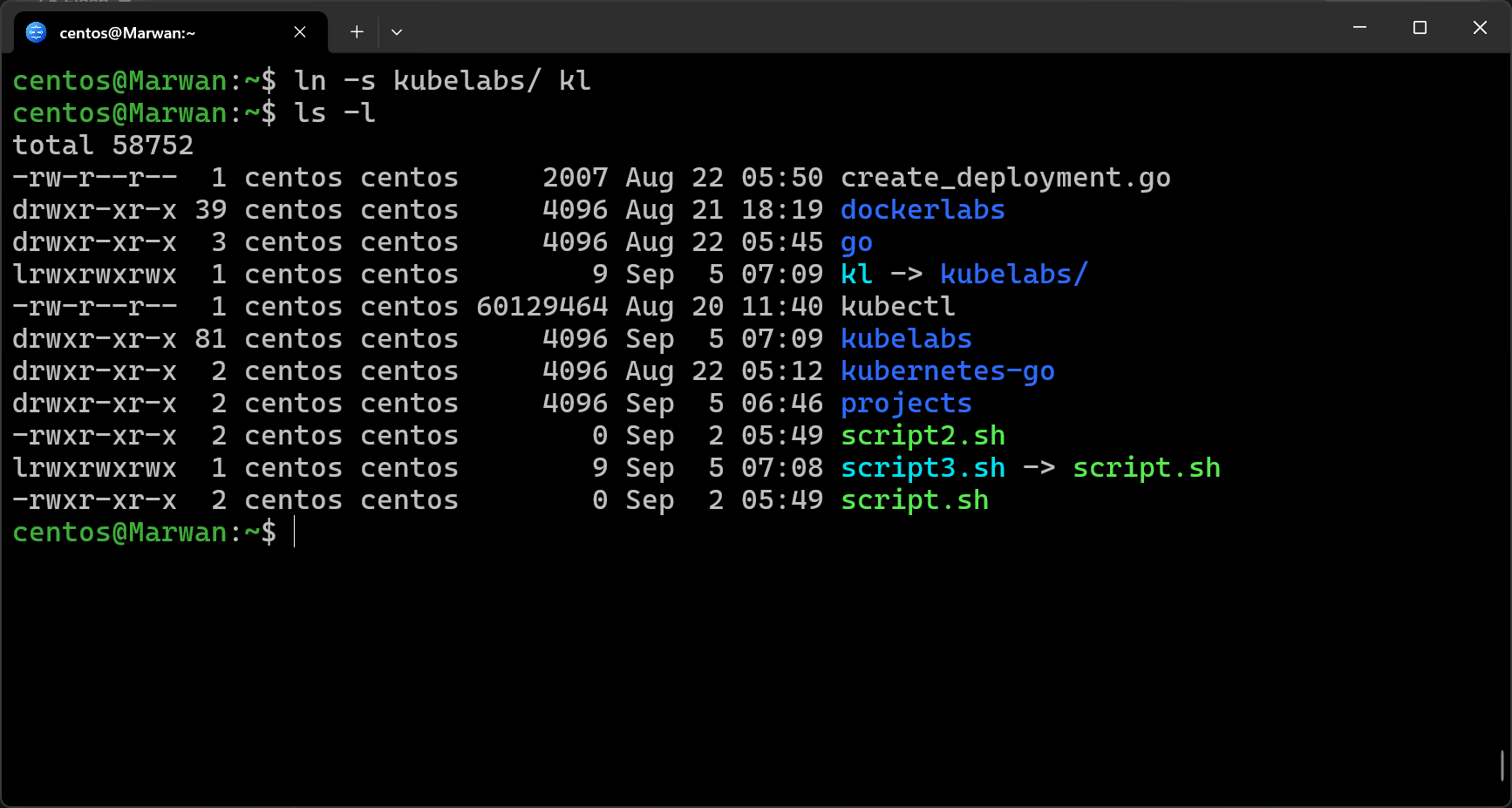Image resolution: width=1512 pixels, height=808 pixels.
Task: Click the 2007 file size value
Action: click(x=576, y=178)
